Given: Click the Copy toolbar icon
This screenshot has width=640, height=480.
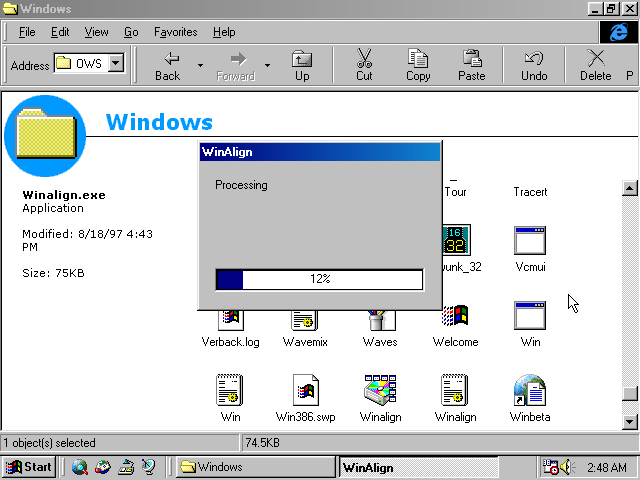Looking at the screenshot, I should [418, 58].
